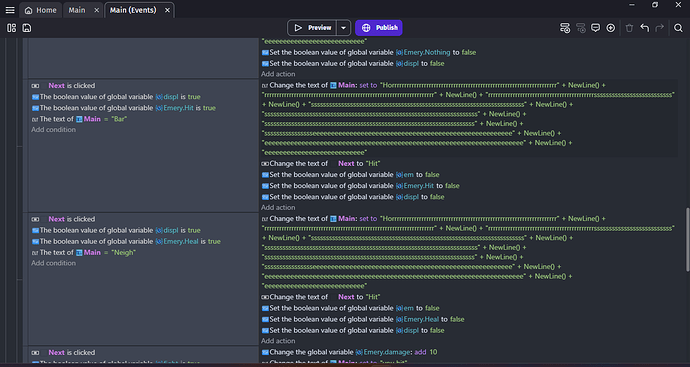Select Next is clicked condition in "Neigh" event

tap(63, 219)
